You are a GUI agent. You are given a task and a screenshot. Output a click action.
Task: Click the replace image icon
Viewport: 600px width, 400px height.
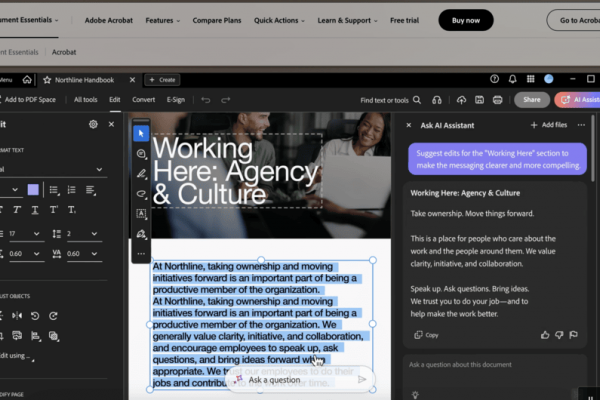17,336
